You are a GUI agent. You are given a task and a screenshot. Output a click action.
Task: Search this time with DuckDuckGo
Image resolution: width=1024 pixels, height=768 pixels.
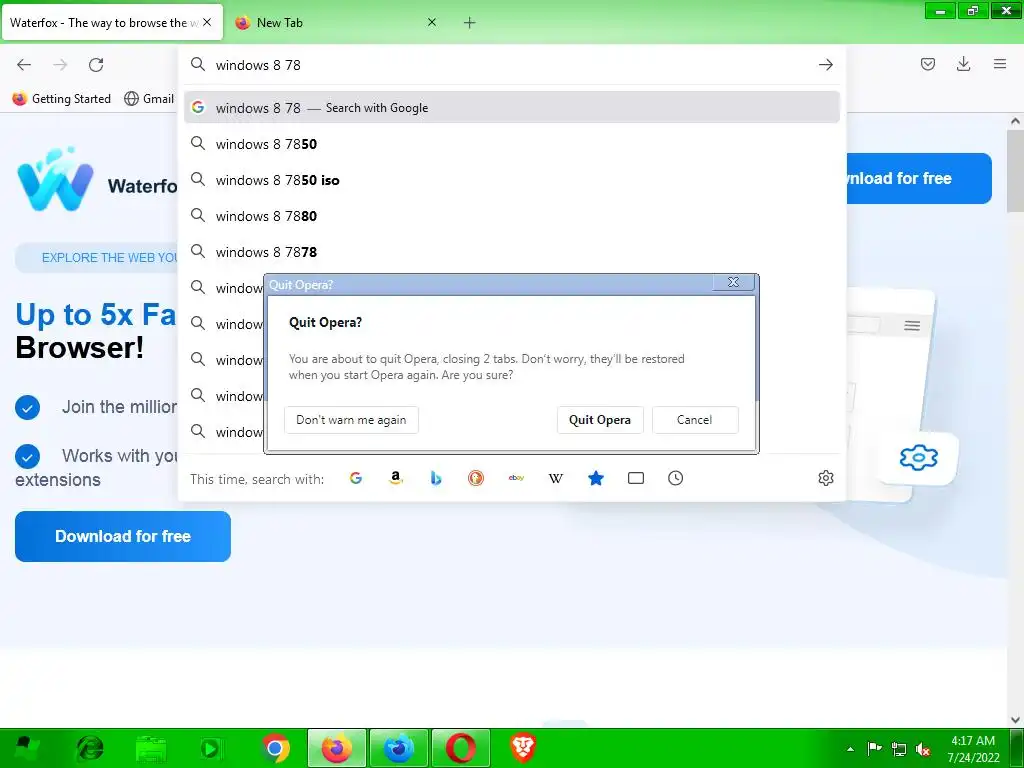[476, 478]
